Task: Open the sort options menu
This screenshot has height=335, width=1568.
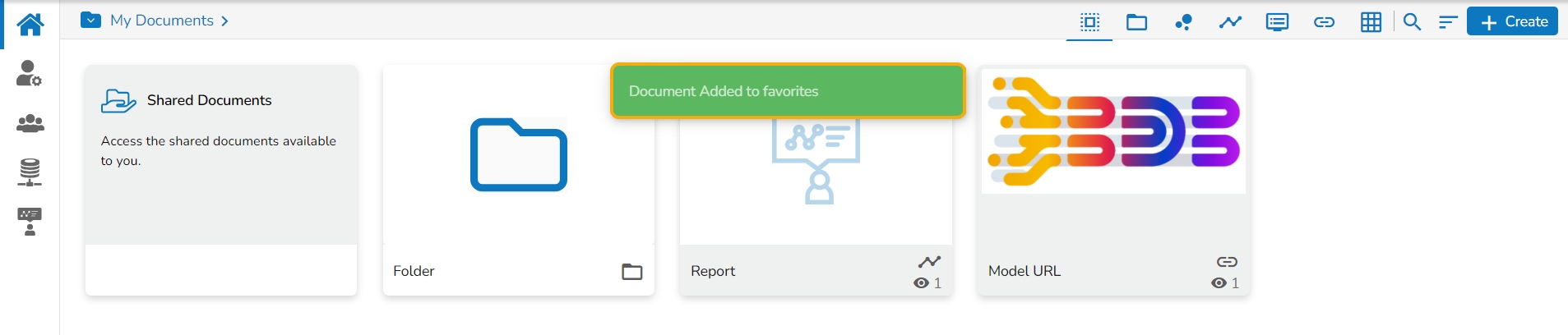Action: [1448, 22]
